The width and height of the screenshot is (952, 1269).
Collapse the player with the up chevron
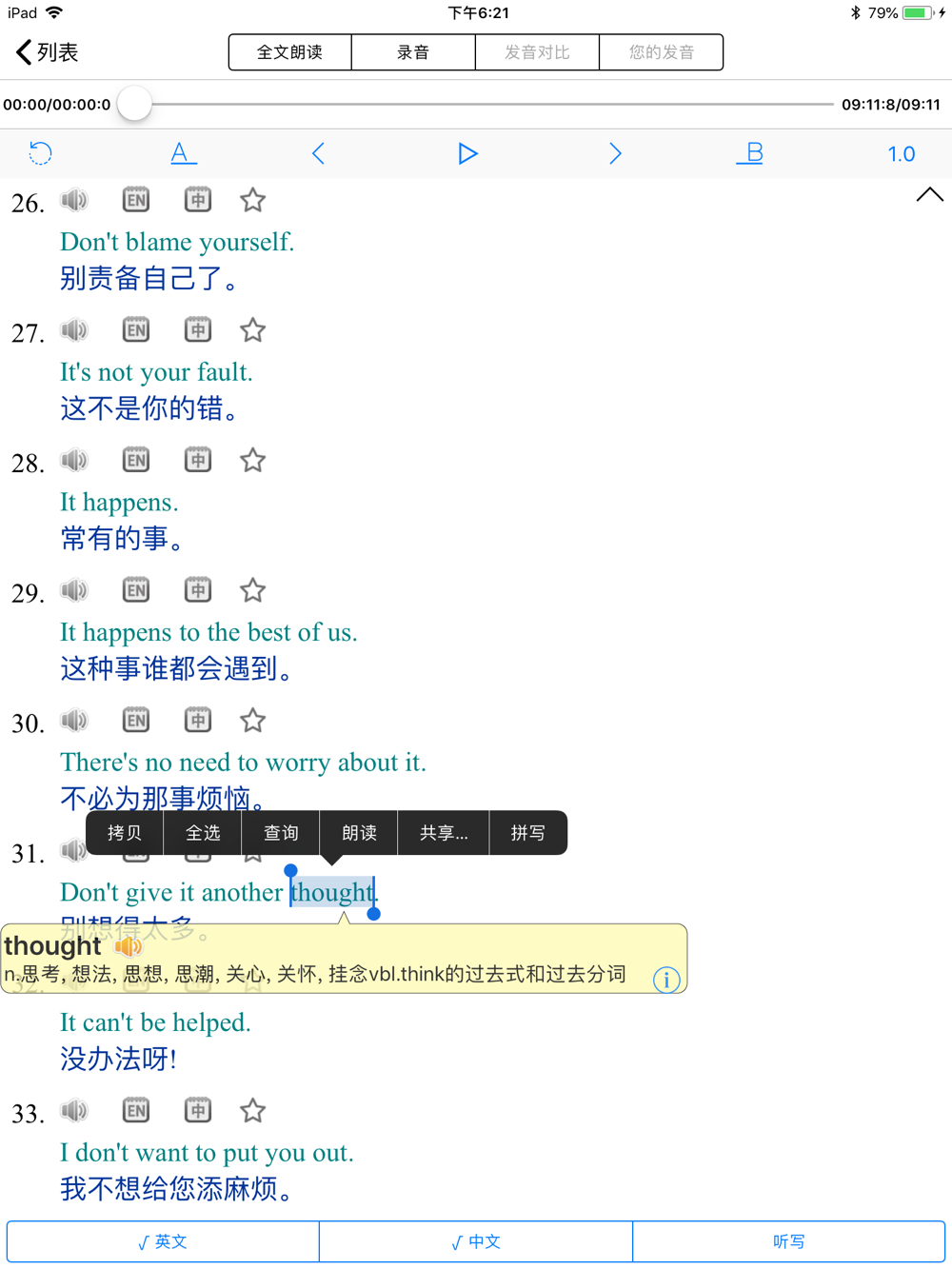pos(929,195)
